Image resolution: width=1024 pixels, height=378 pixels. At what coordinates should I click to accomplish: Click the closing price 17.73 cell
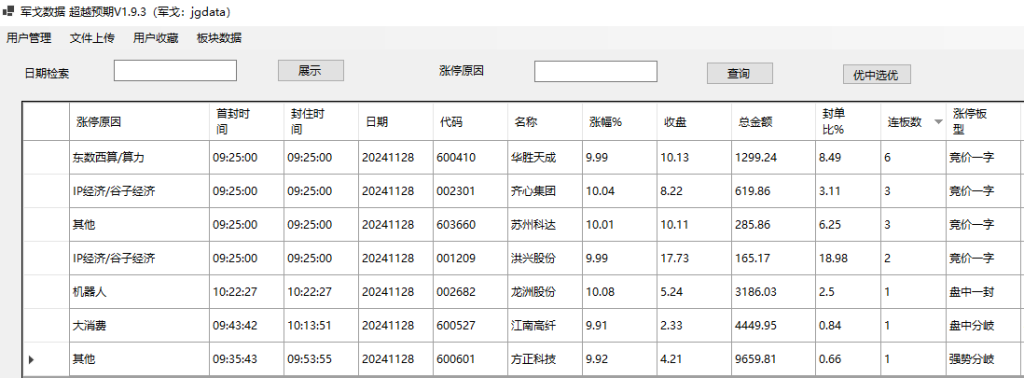694,259
